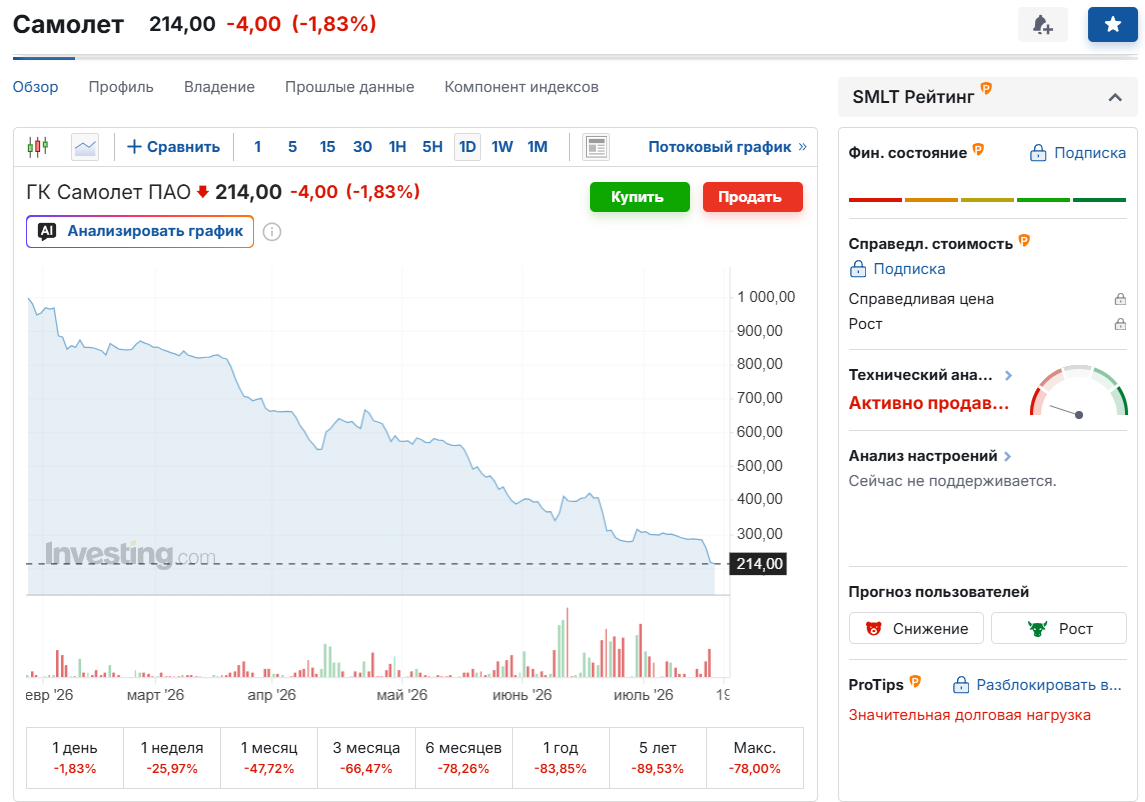Select the 1 месяц performance range

pyautogui.click(x=269, y=757)
